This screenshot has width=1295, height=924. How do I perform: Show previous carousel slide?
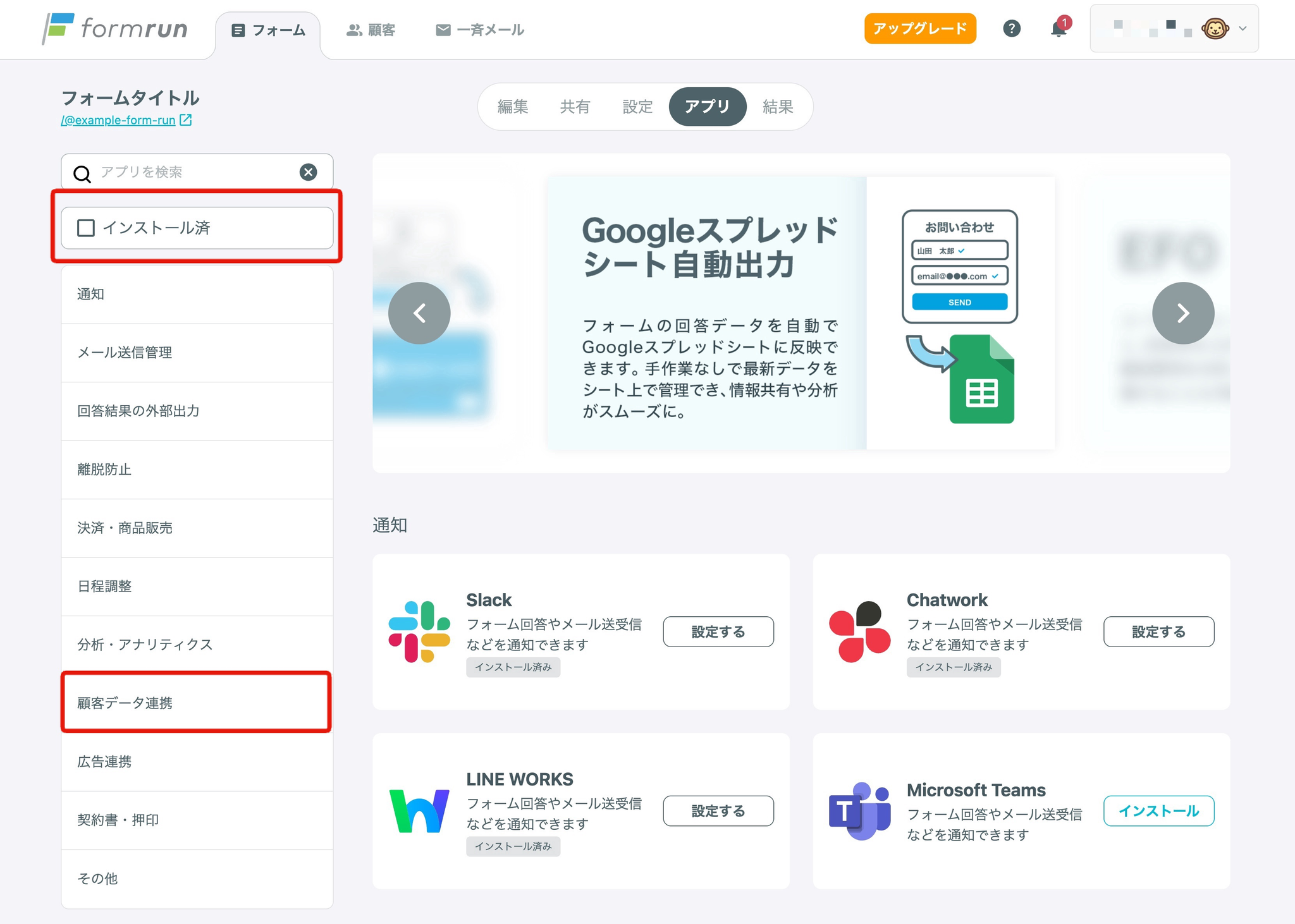click(x=419, y=313)
